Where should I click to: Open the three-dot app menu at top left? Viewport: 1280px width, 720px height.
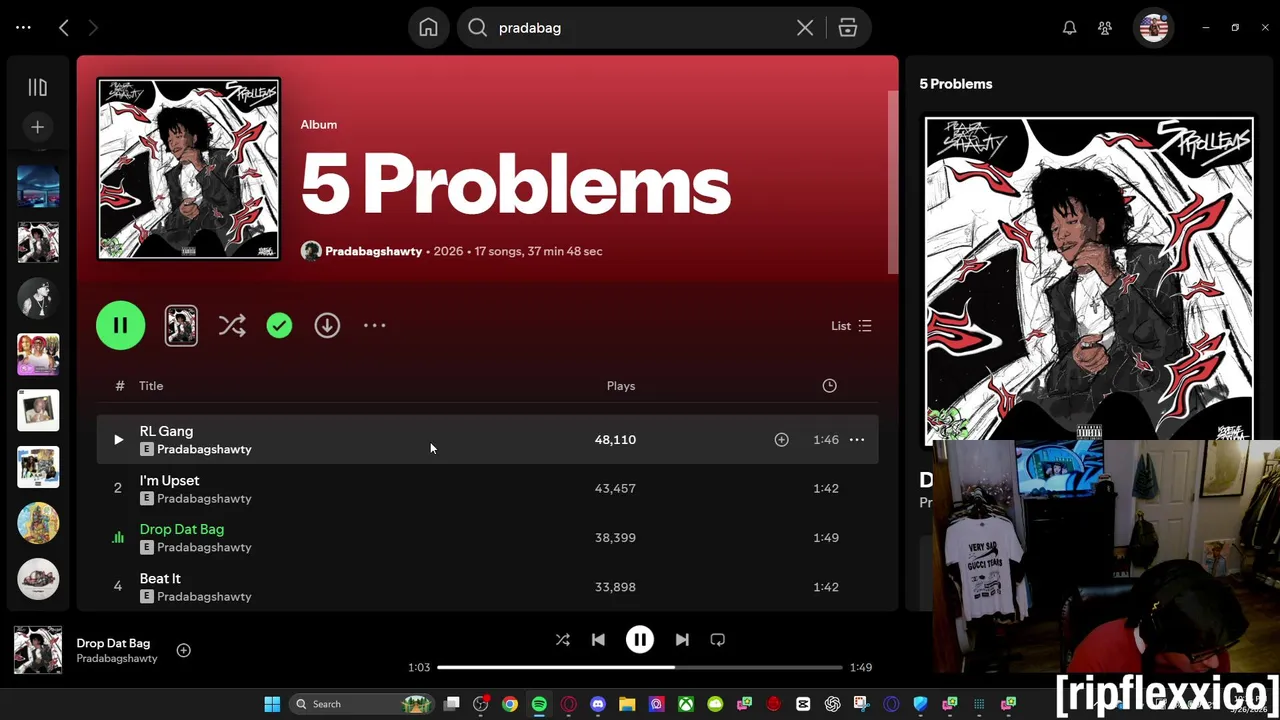pos(23,28)
